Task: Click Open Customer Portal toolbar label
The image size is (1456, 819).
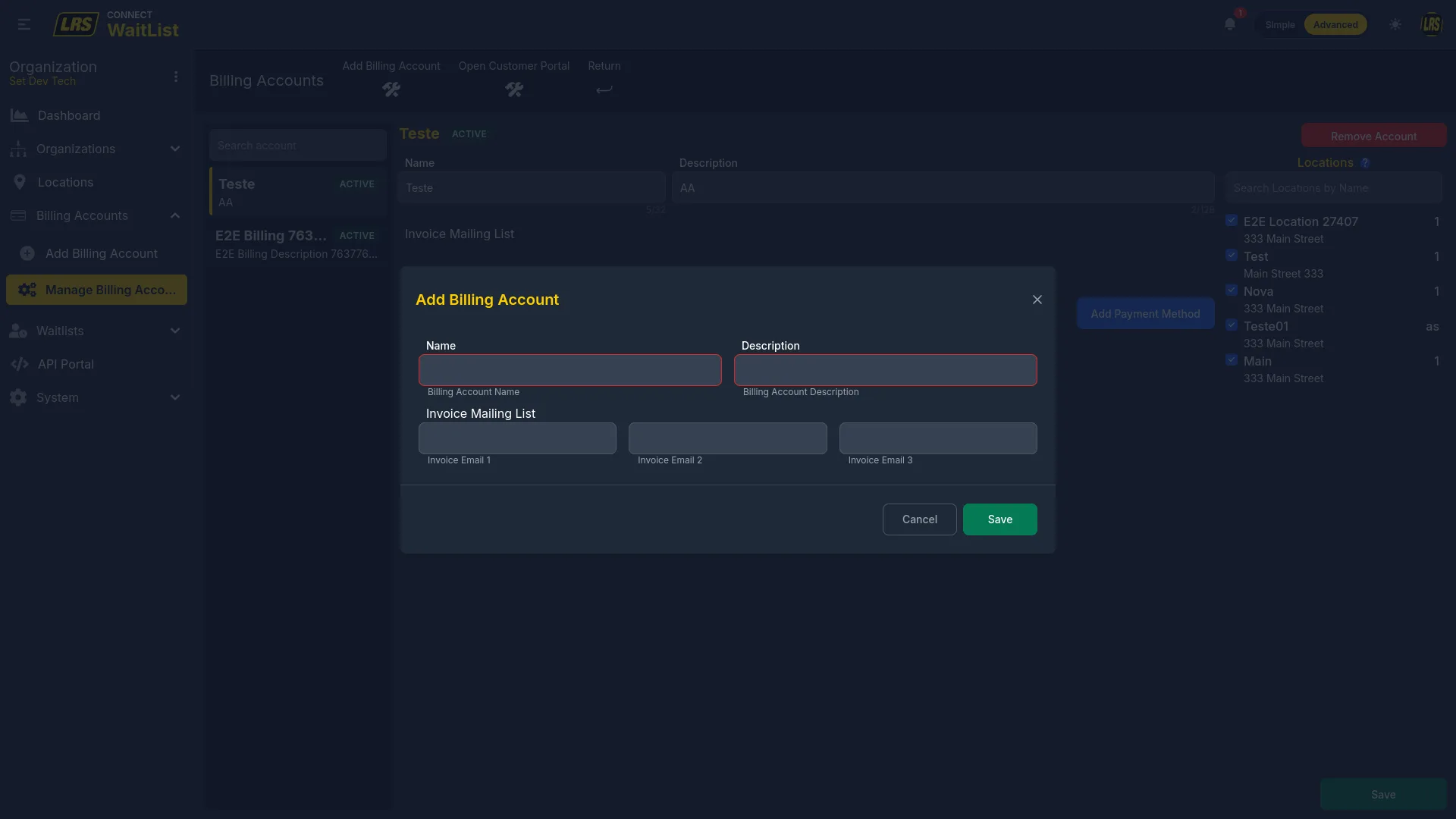Action: click(514, 66)
